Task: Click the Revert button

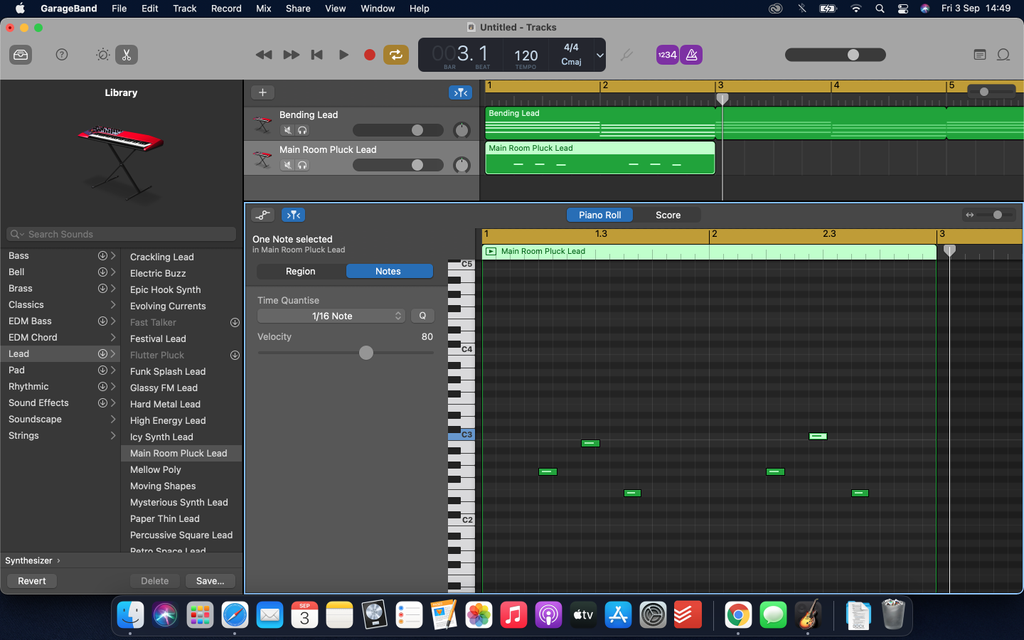Action: click(x=32, y=581)
